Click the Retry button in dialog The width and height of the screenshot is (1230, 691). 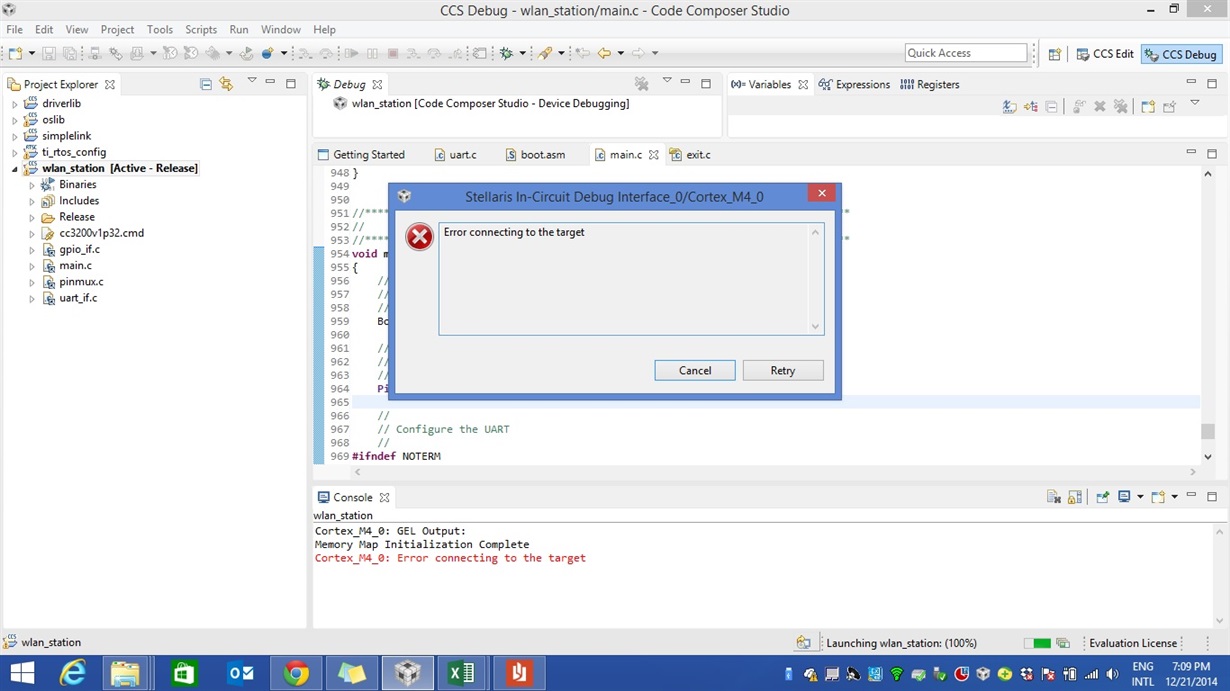point(783,370)
